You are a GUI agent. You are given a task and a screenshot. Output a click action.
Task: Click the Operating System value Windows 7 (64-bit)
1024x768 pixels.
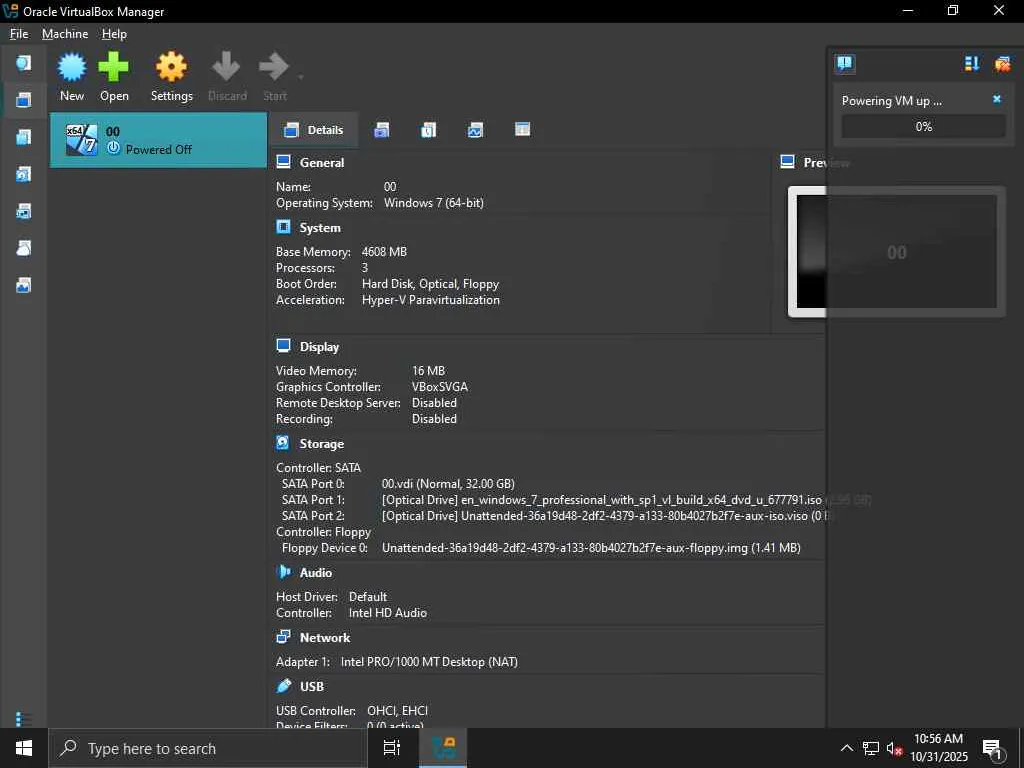coord(434,203)
